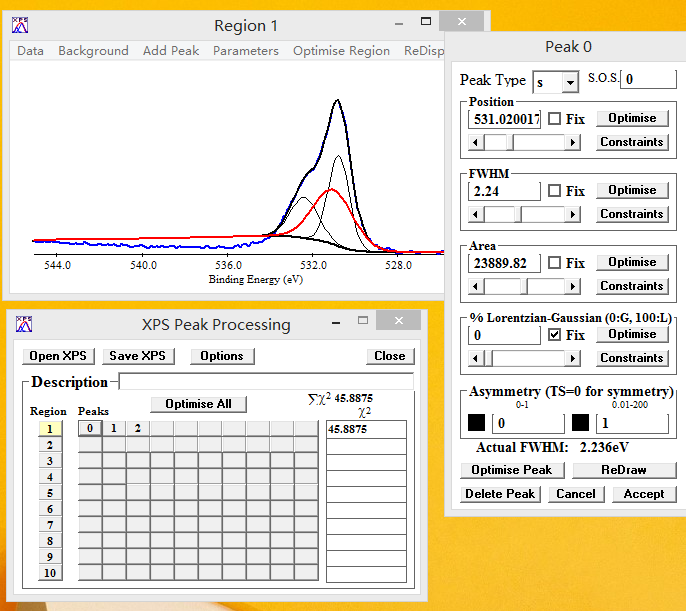686x611 pixels.
Task: Enable Fix checkbox for Area
Action: (554, 262)
